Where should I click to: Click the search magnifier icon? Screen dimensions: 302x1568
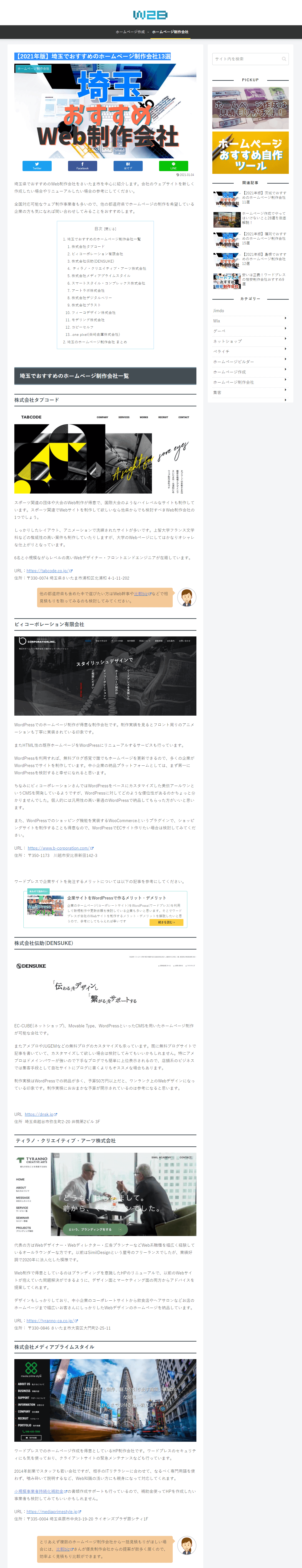284,59
